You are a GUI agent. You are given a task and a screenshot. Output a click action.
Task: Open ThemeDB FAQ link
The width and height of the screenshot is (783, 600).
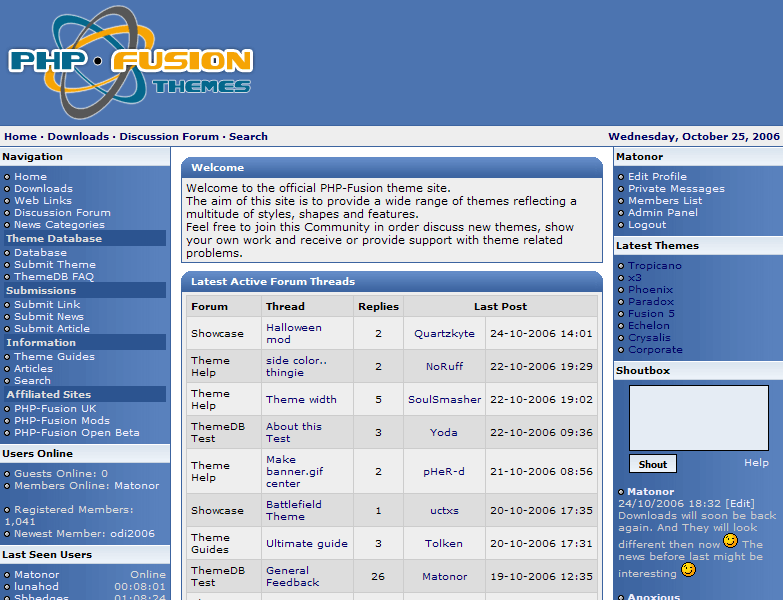click(54, 277)
